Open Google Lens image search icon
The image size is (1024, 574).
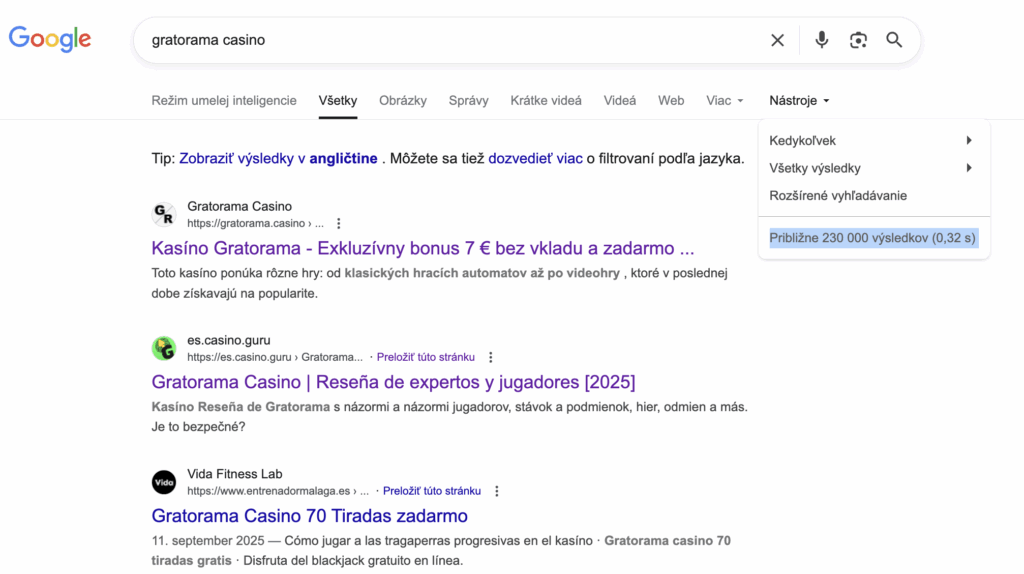858,40
